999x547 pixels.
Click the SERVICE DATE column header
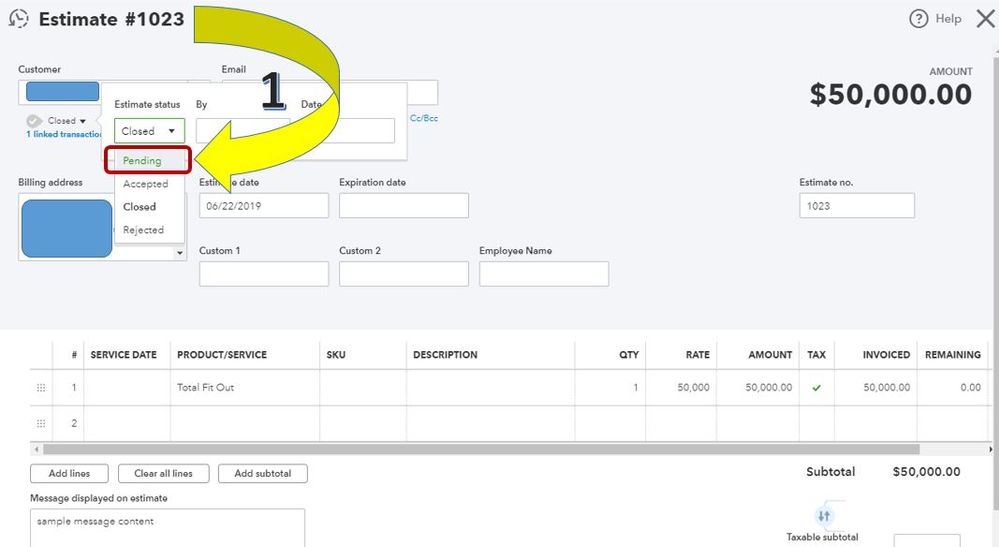(x=124, y=355)
